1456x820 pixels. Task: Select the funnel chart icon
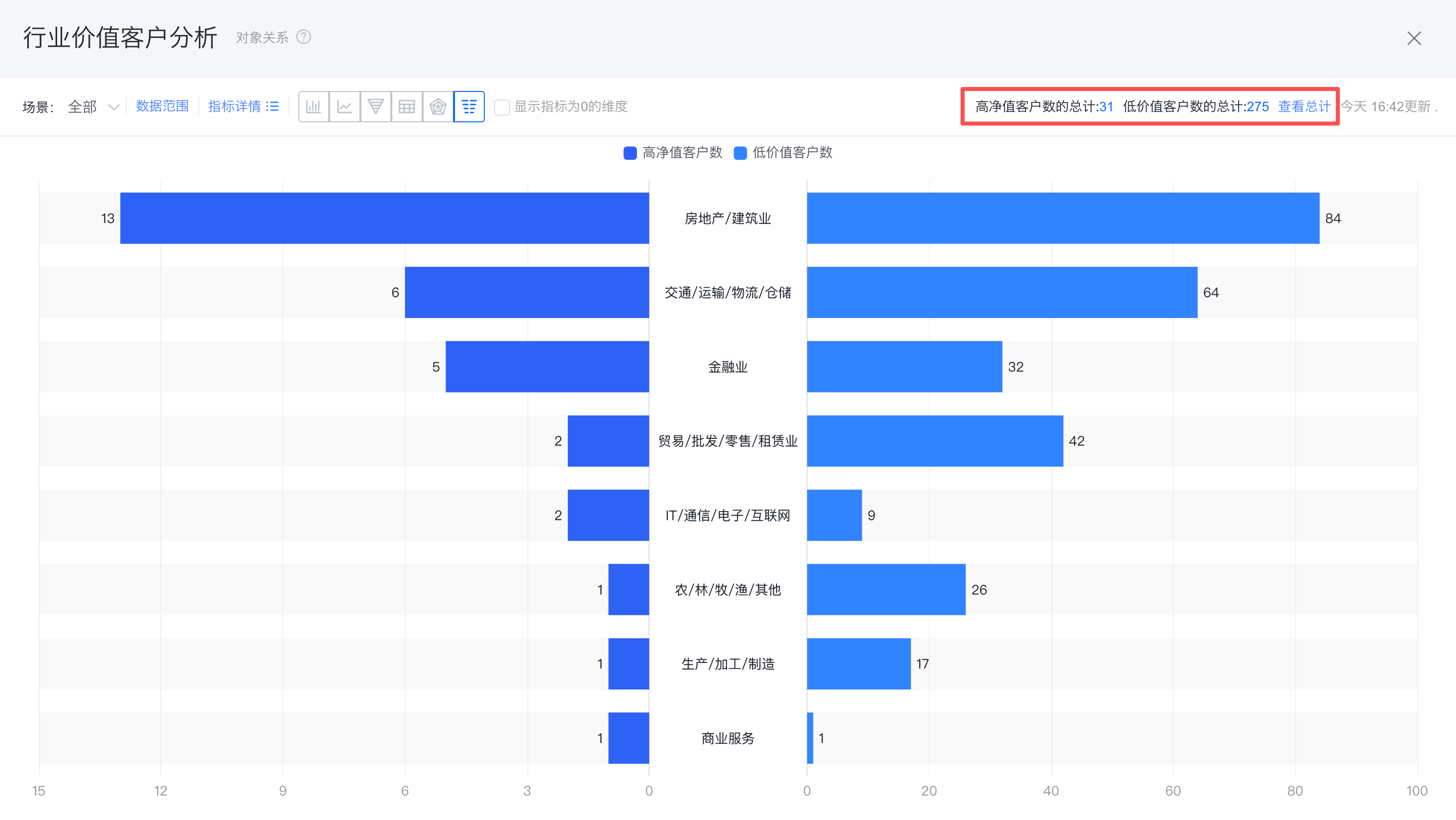[375, 106]
